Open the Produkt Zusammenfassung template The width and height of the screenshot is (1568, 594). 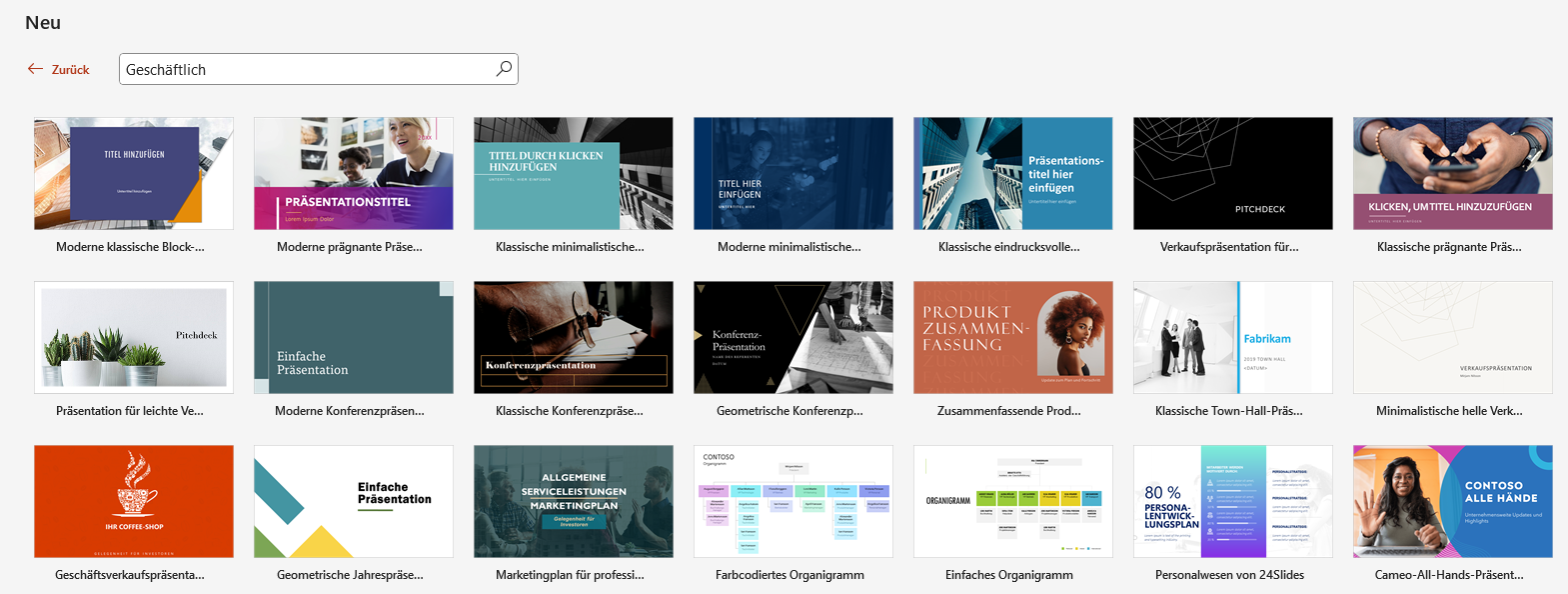click(x=1013, y=338)
